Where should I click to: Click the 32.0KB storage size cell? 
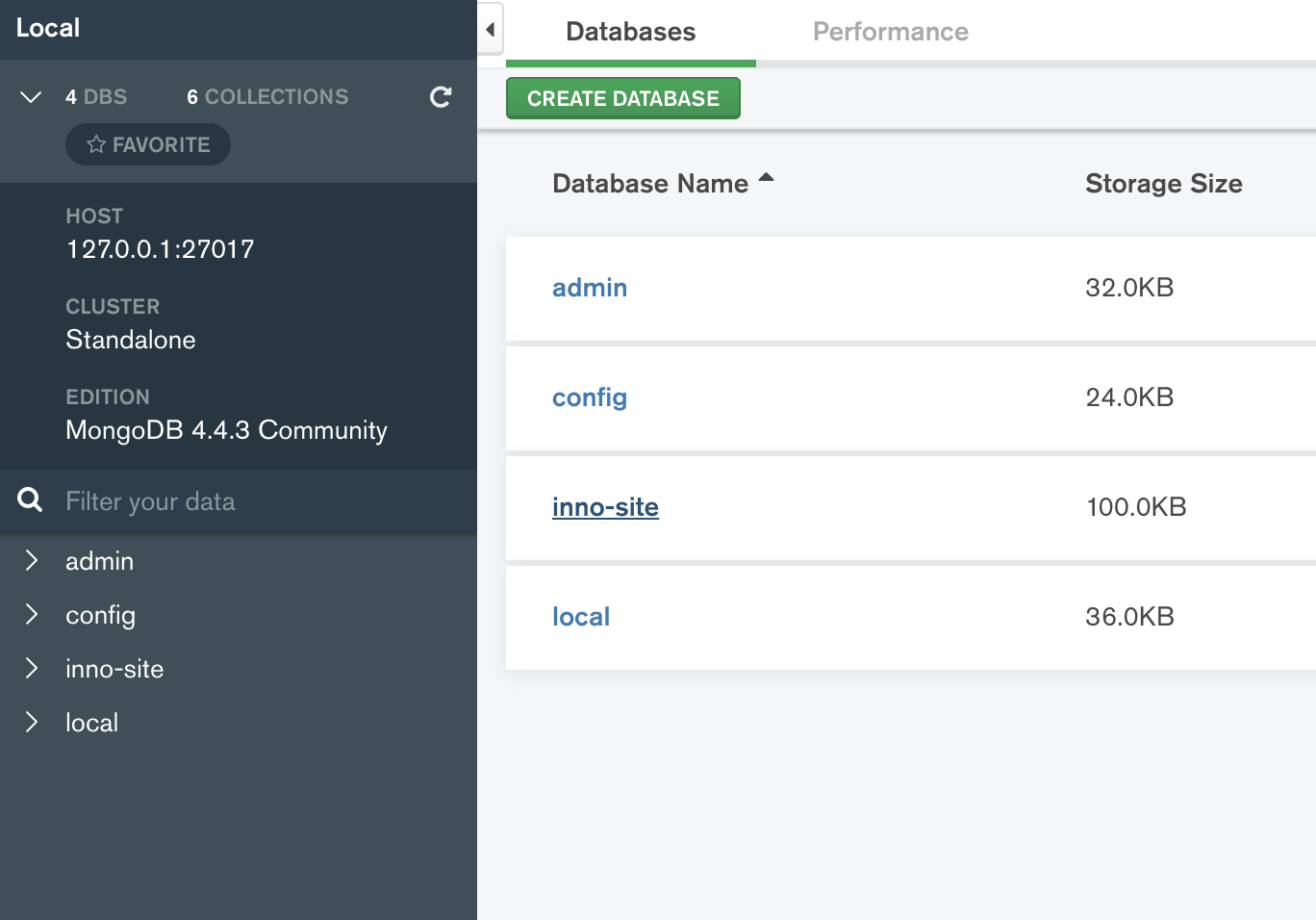pyautogui.click(x=1129, y=288)
